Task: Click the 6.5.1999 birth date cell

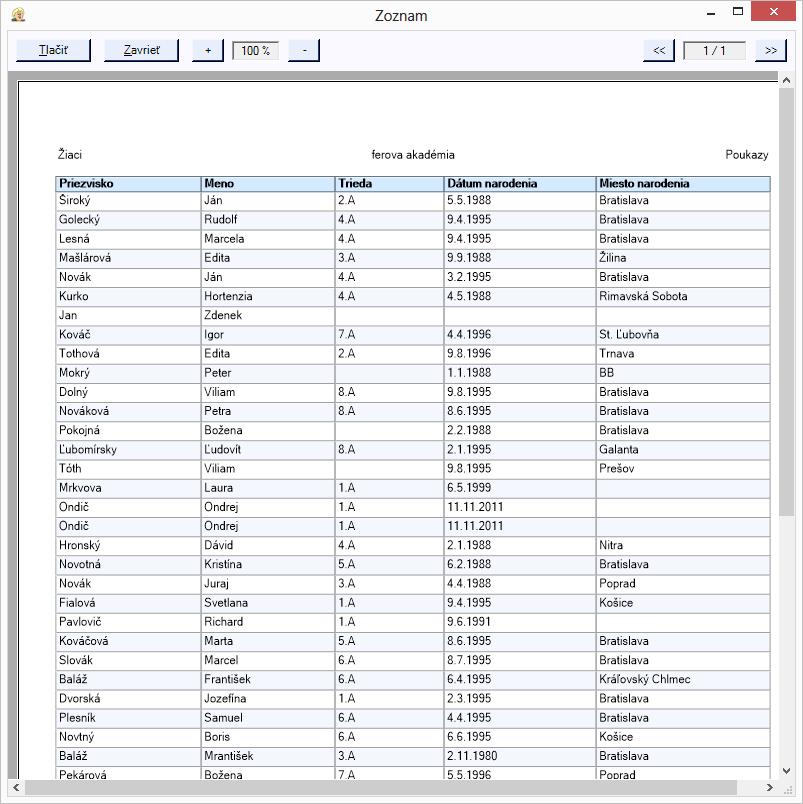Action: 520,488
